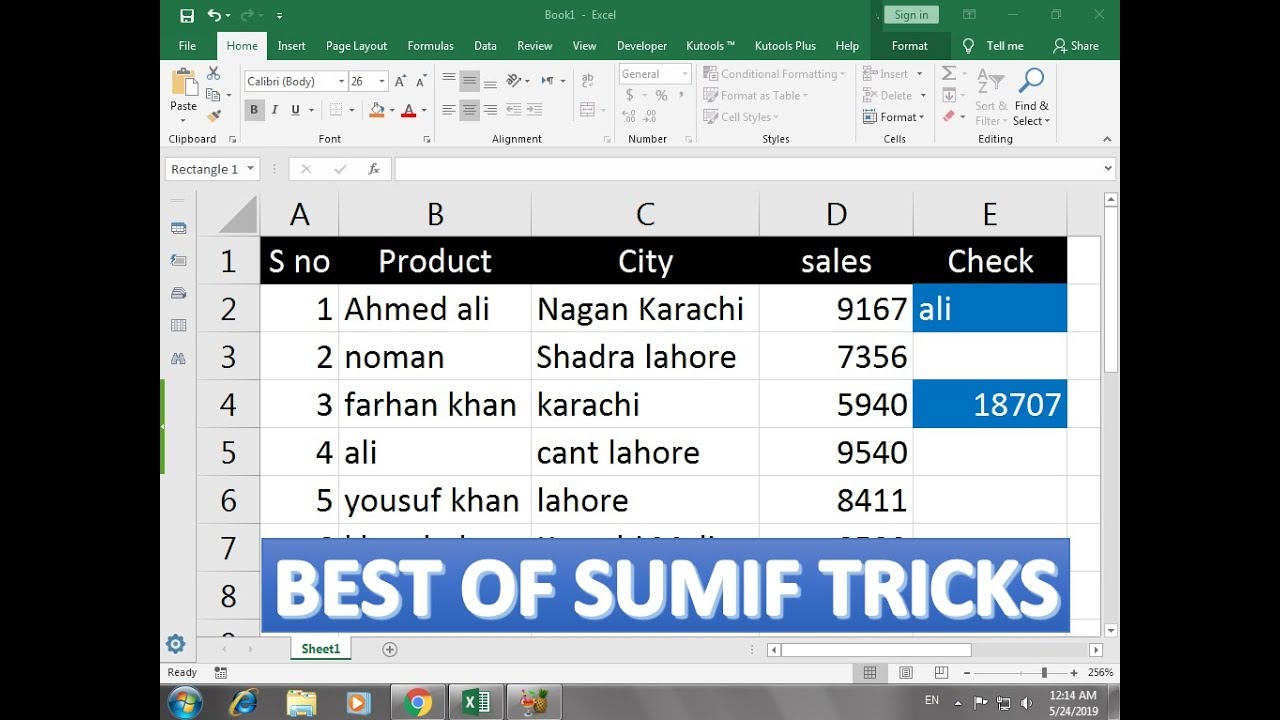Click the zoom slider handle

pos(1044,673)
